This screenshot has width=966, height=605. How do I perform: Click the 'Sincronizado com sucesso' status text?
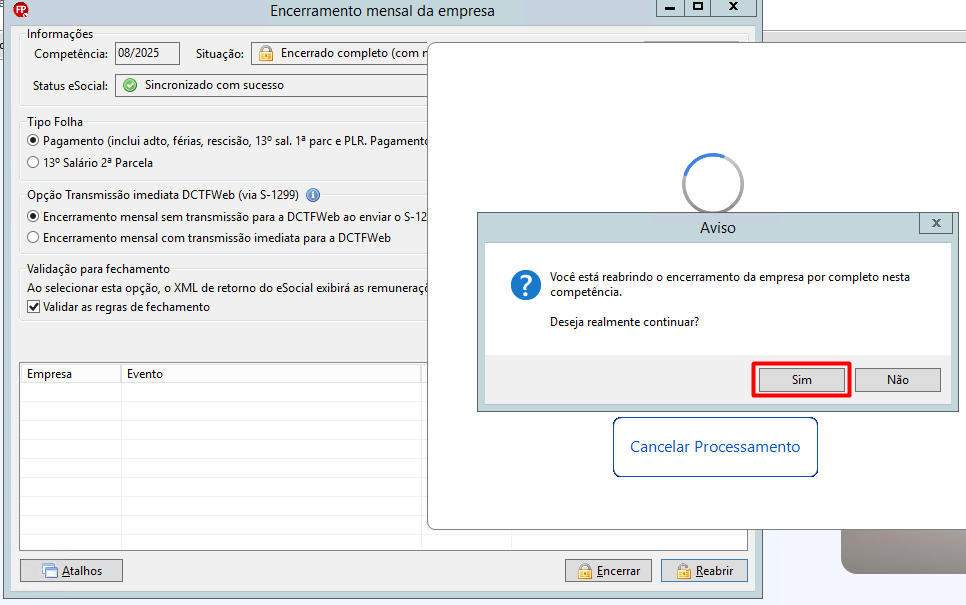pos(214,85)
